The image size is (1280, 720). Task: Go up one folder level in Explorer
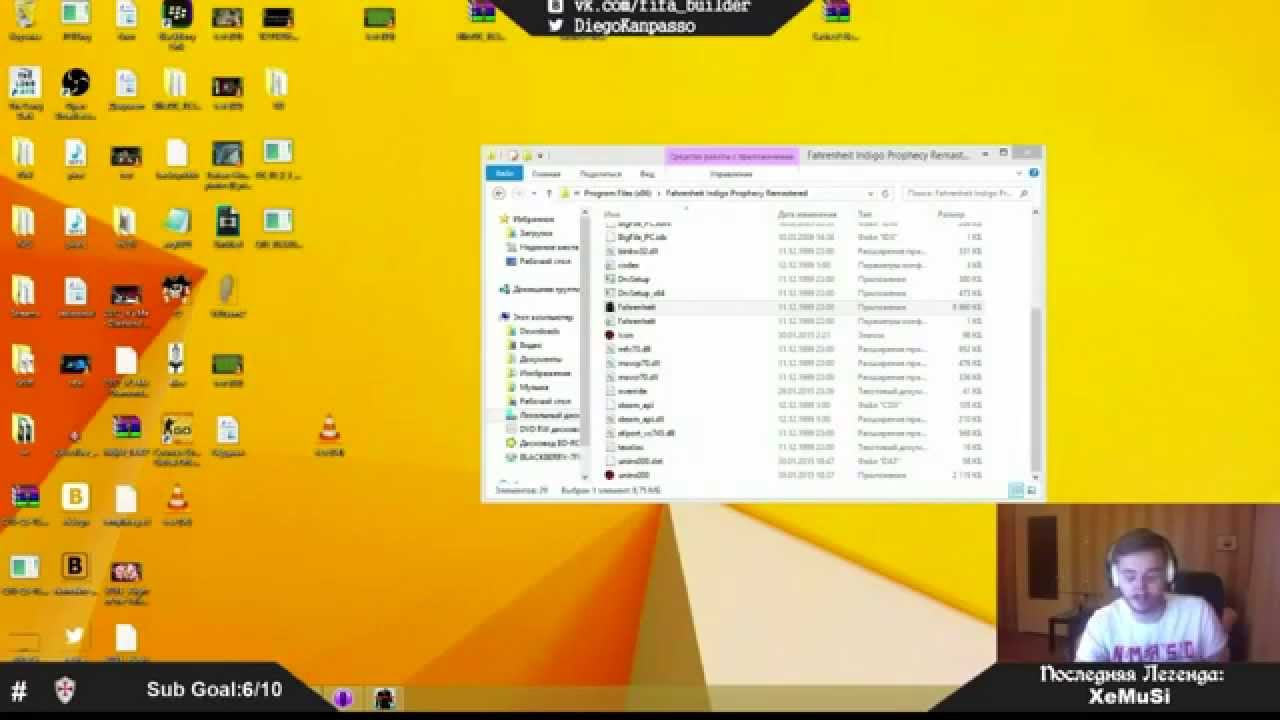click(x=548, y=193)
